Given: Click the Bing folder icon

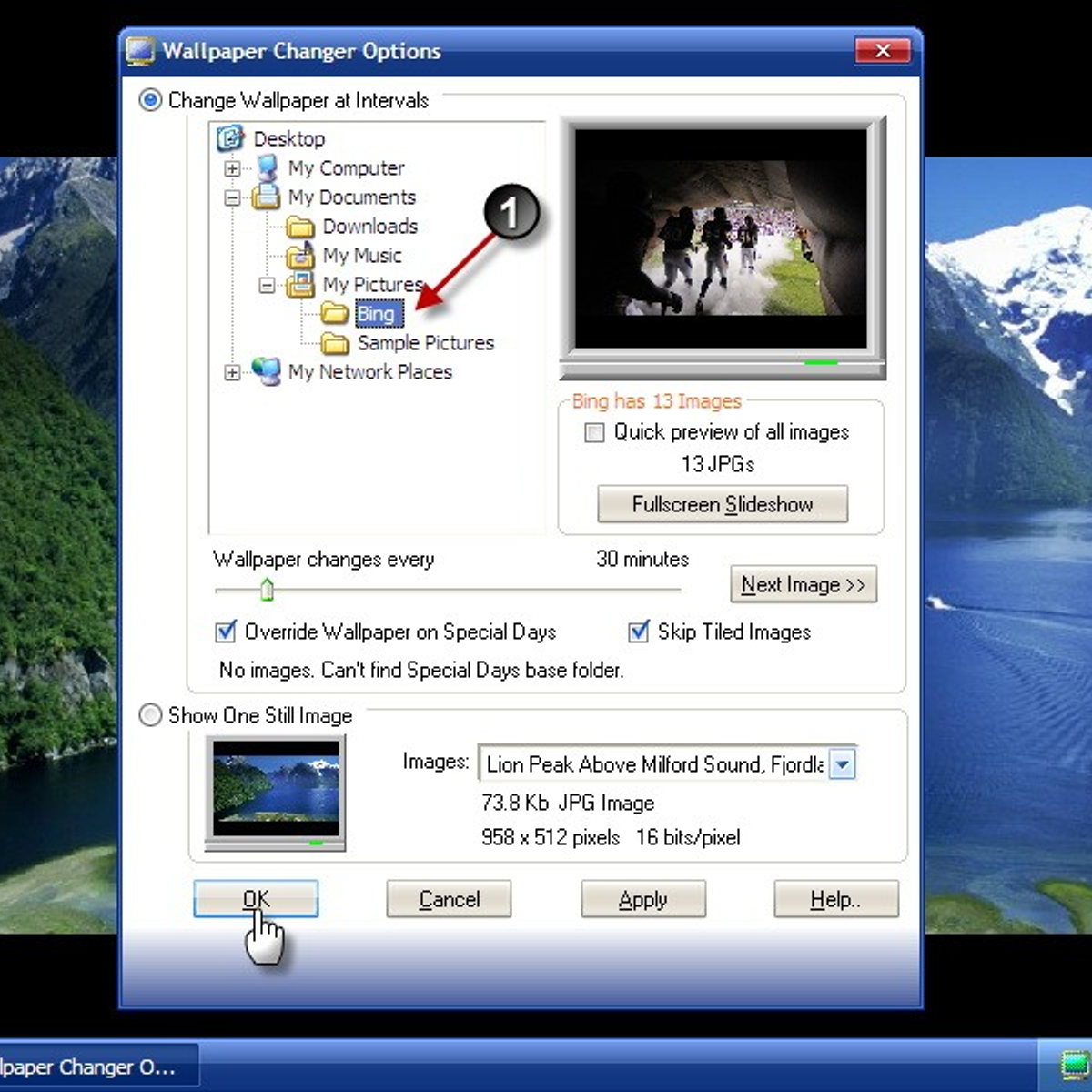Looking at the screenshot, I should pyautogui.click(x=335, y=314).
